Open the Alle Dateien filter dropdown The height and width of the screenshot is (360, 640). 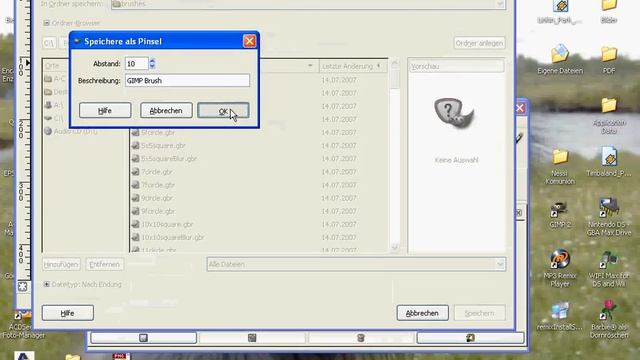[x=356, y=264]
